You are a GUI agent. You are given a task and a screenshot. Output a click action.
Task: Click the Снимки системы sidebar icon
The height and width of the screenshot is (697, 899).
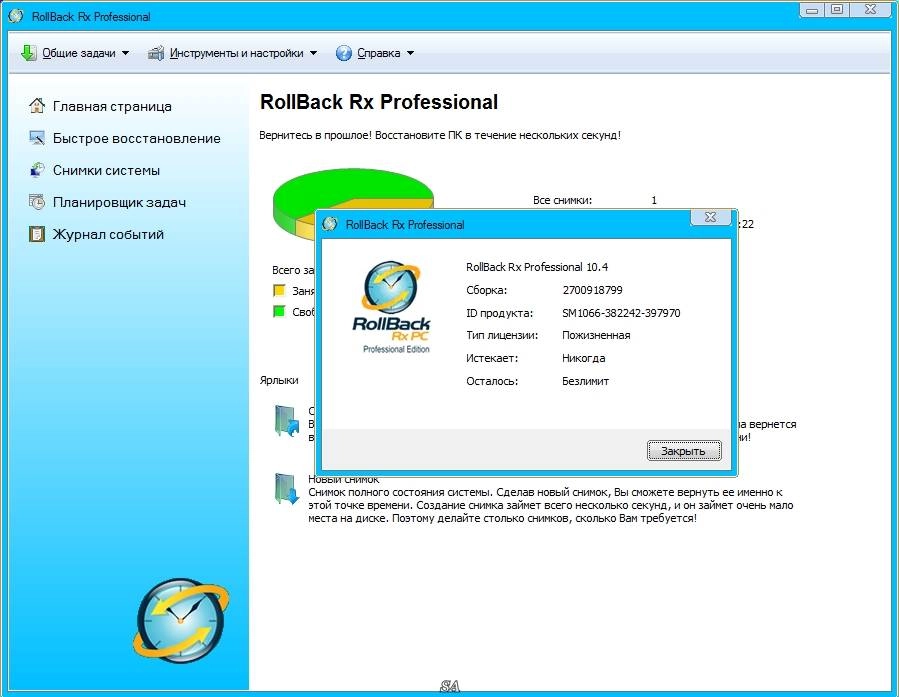pyautogui.click(x=37, y=170)
